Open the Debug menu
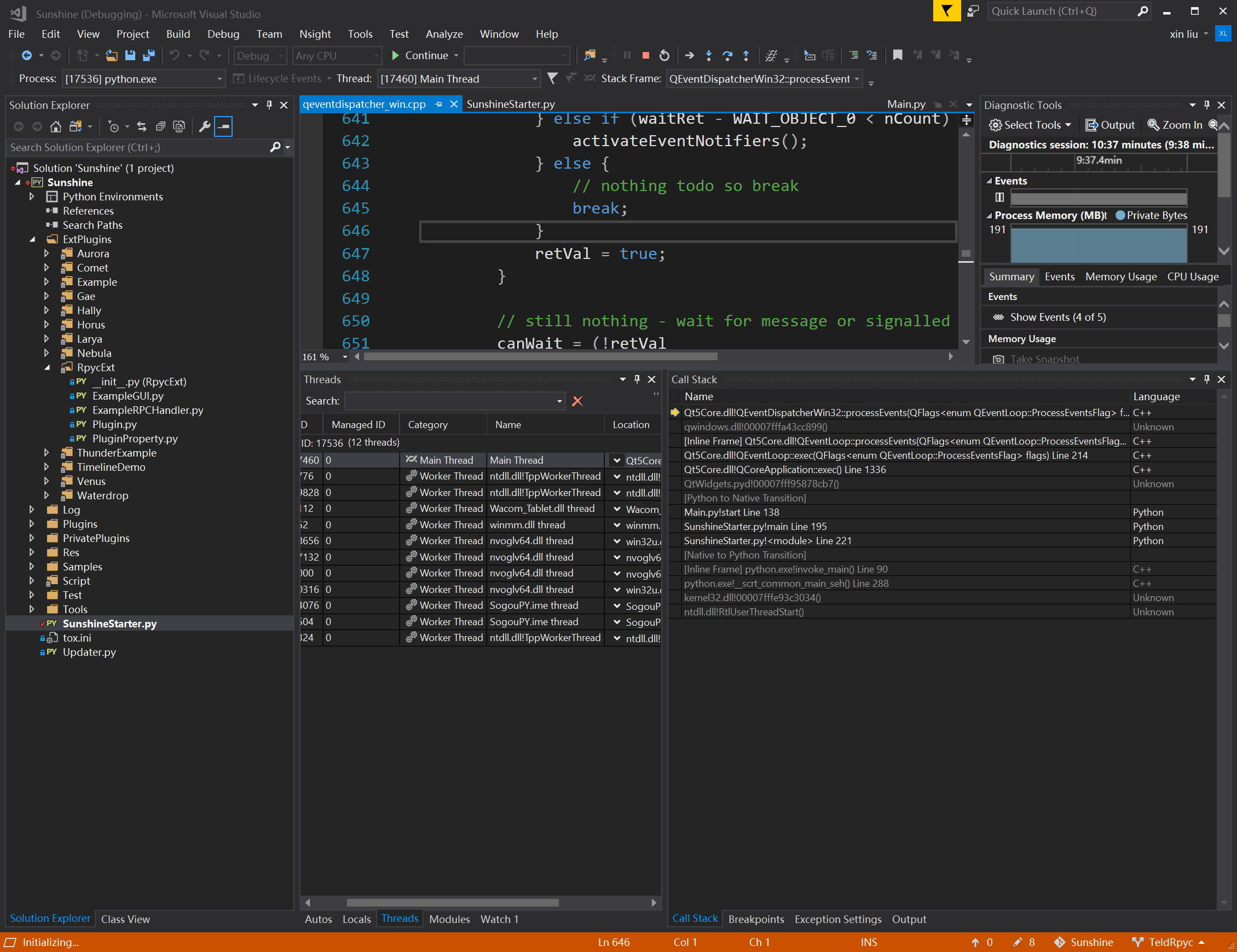1237x952 pixels. tap(223, 34)
